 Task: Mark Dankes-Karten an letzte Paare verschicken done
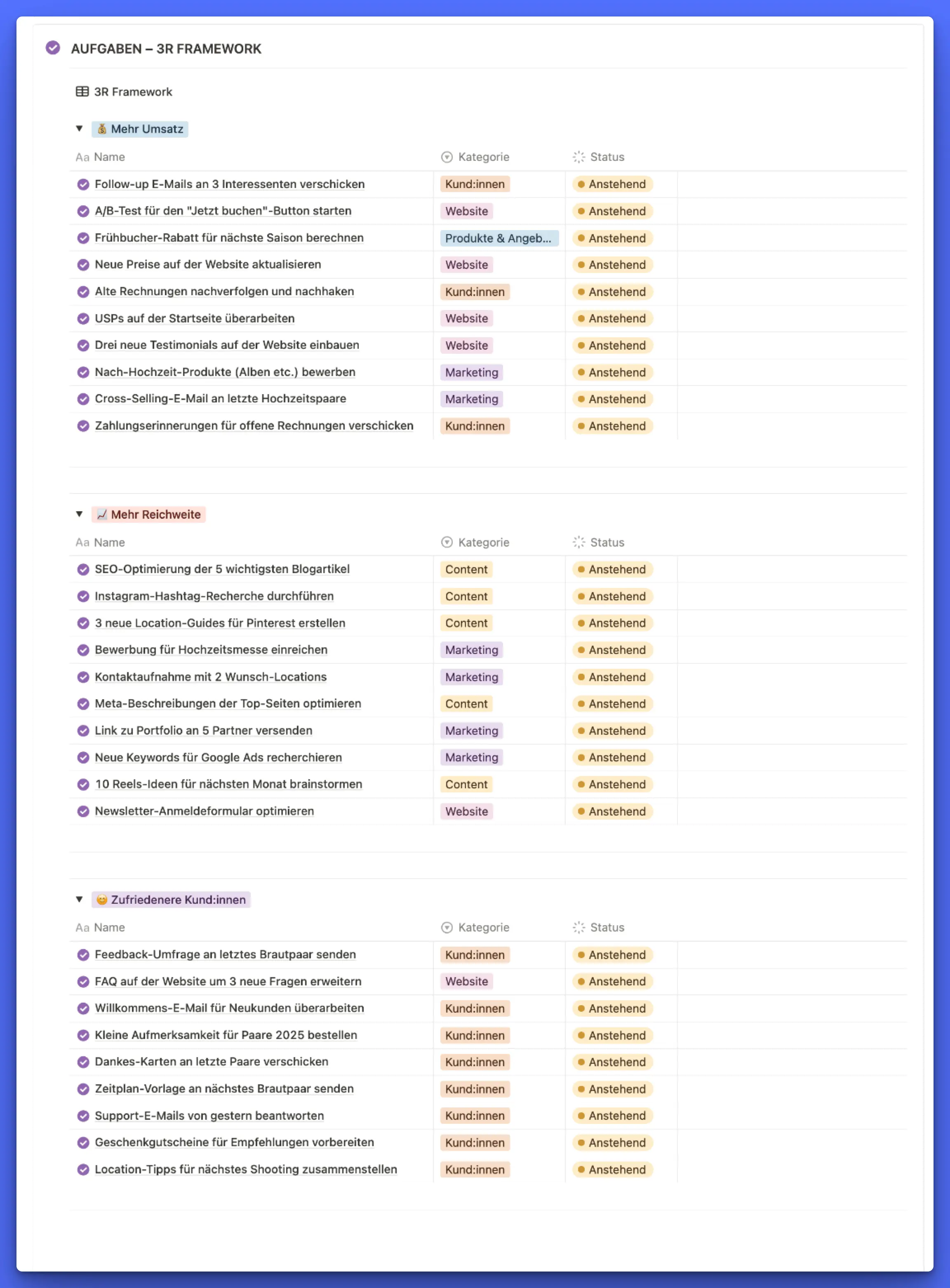(x=83, y=1062)
